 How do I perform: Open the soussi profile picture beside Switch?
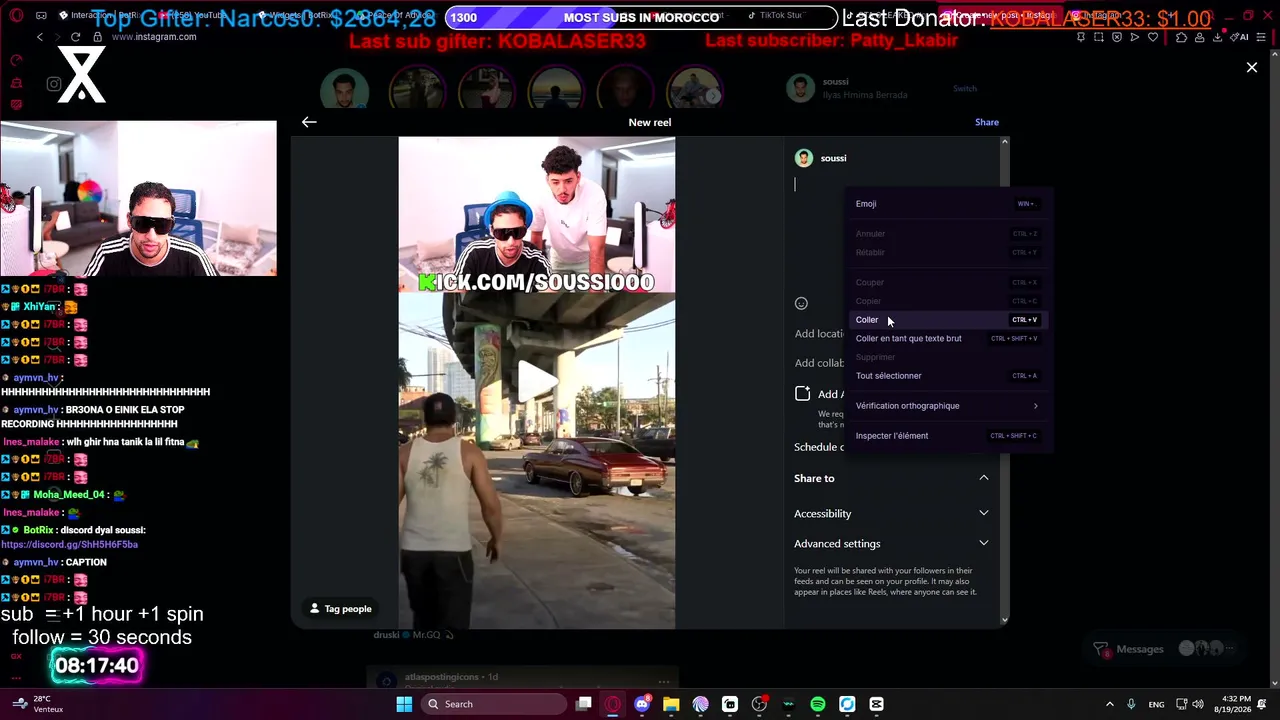point(800,88)
